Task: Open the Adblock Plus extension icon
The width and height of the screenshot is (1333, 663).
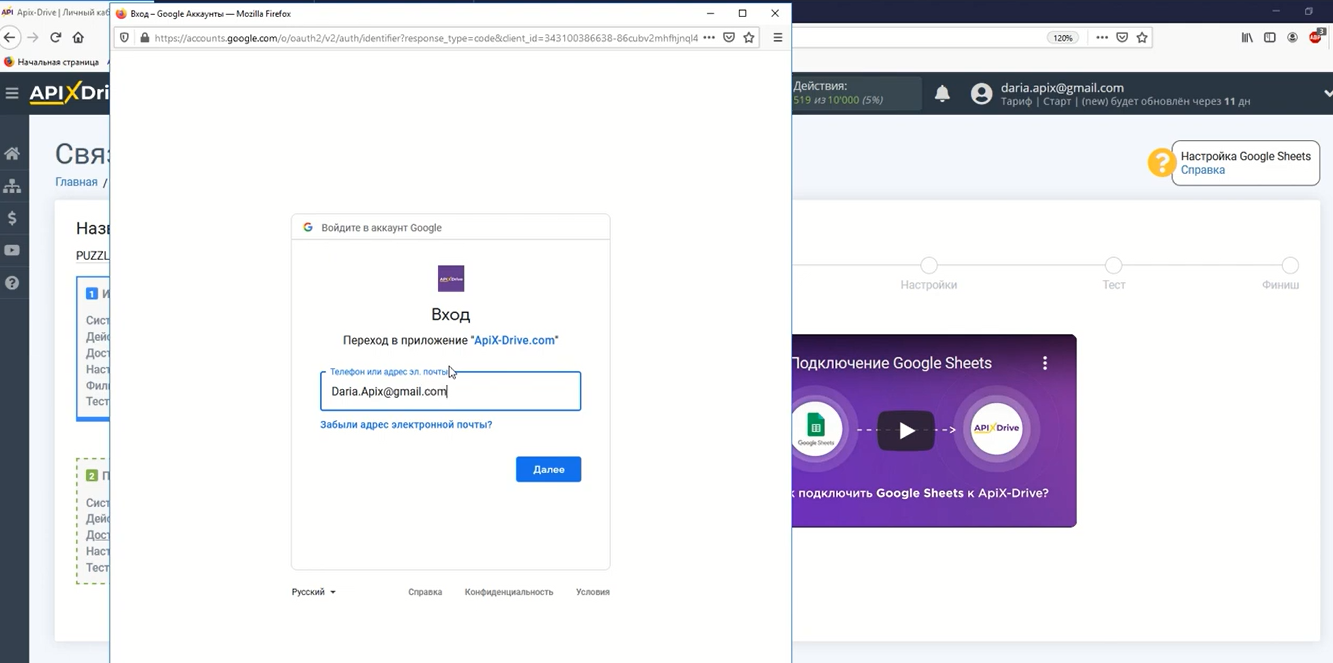Action: point(1316,38)
